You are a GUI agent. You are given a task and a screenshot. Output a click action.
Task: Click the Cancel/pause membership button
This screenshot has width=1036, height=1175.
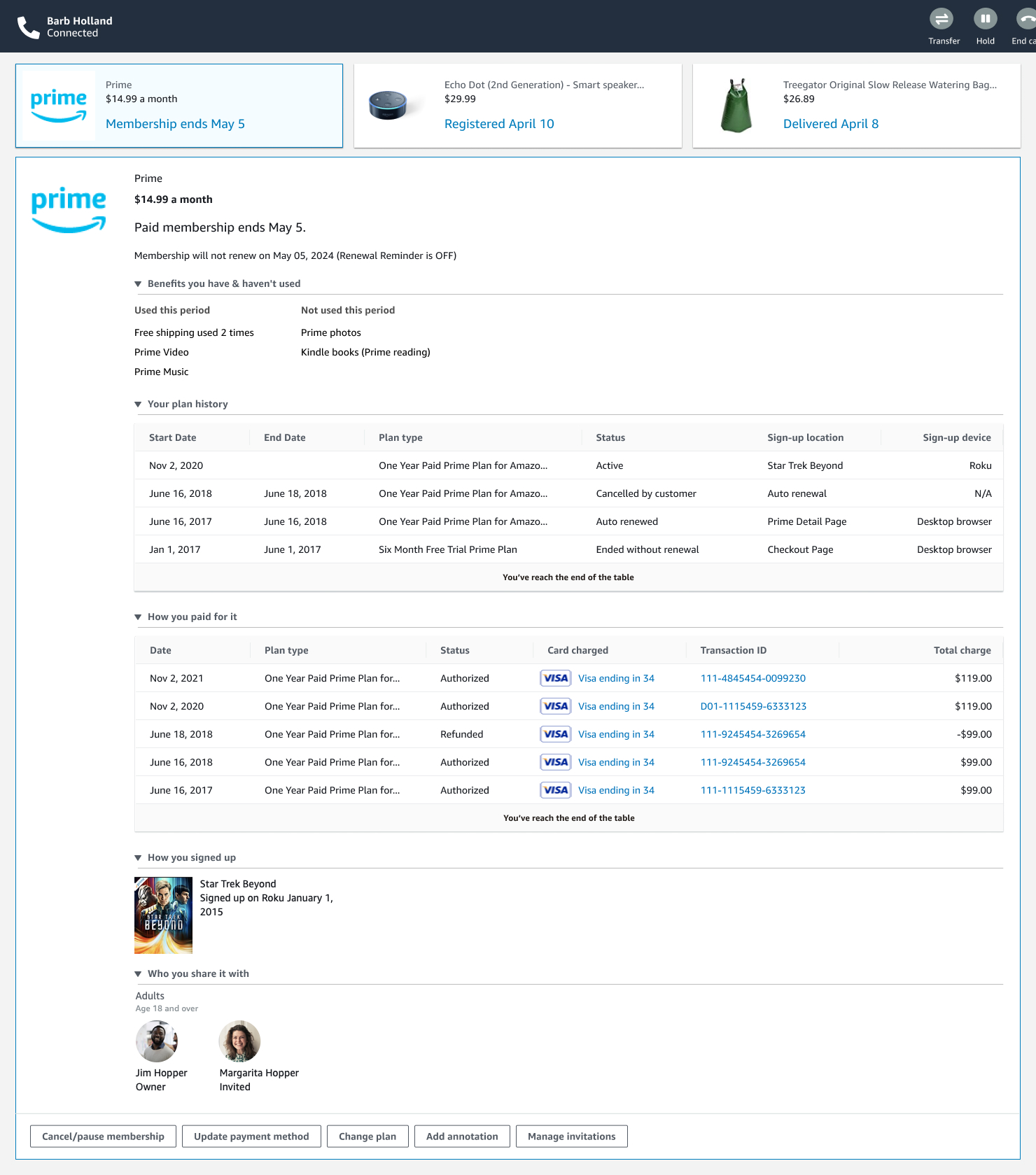(x=103, y=1137)
